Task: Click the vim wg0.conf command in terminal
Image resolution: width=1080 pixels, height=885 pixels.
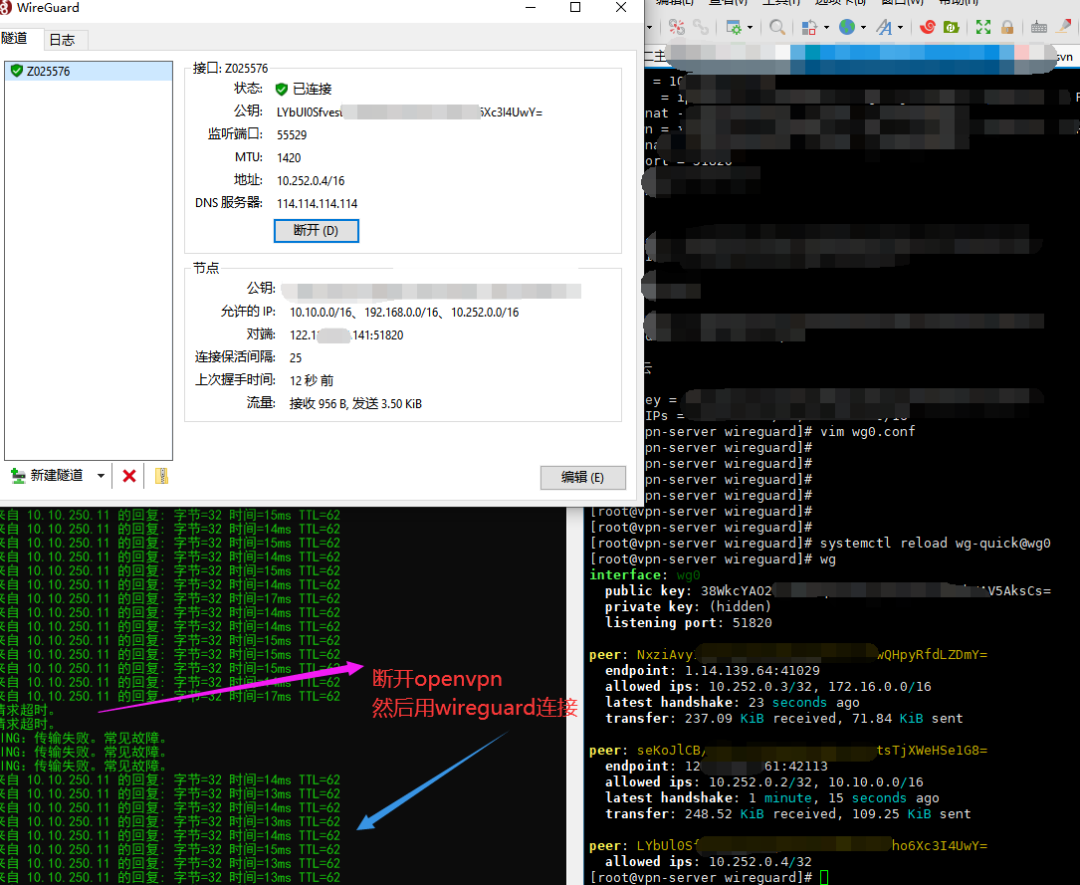Action: [x=868, y=432]
